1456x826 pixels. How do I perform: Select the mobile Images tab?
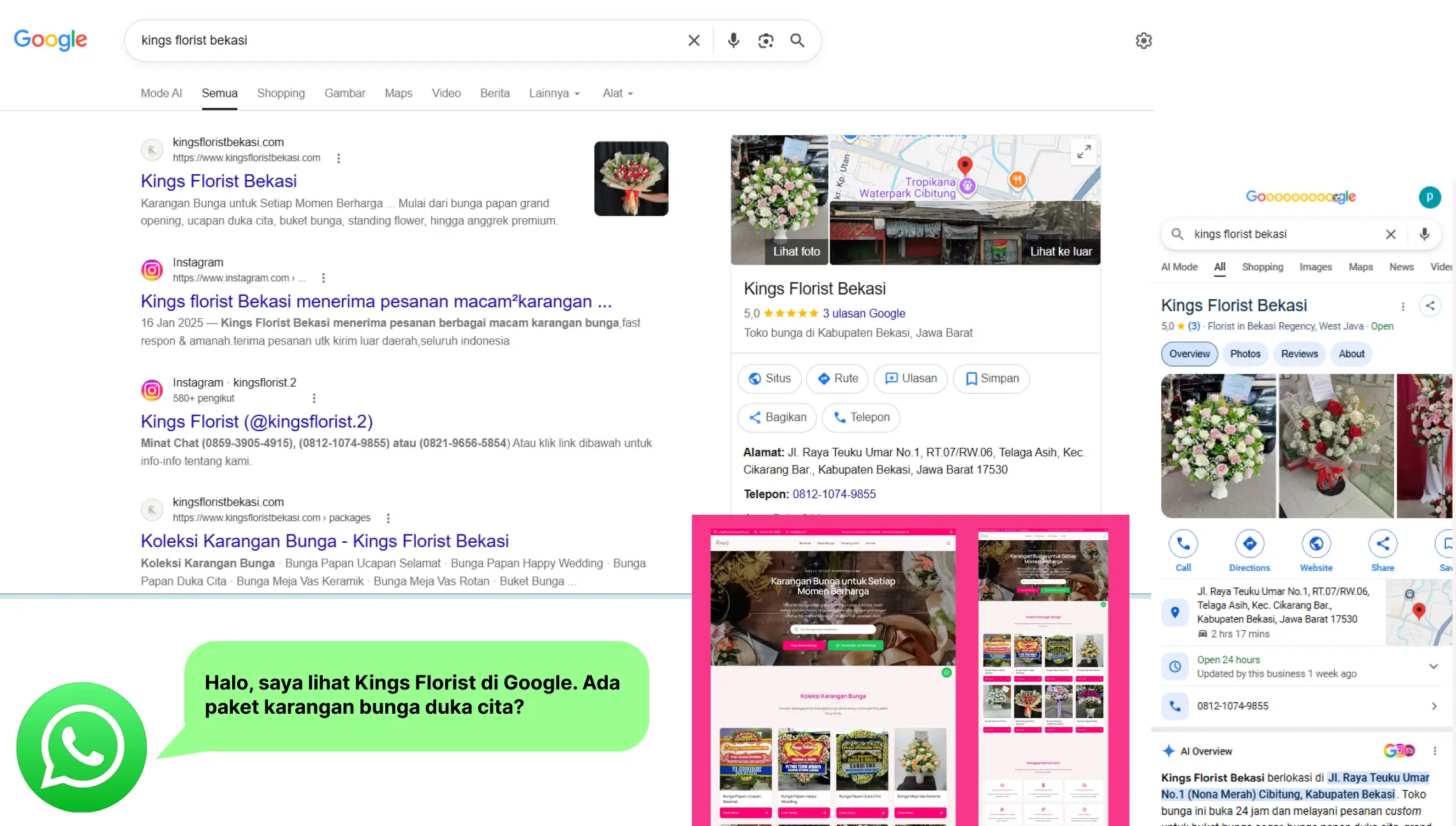point(1315,267)
